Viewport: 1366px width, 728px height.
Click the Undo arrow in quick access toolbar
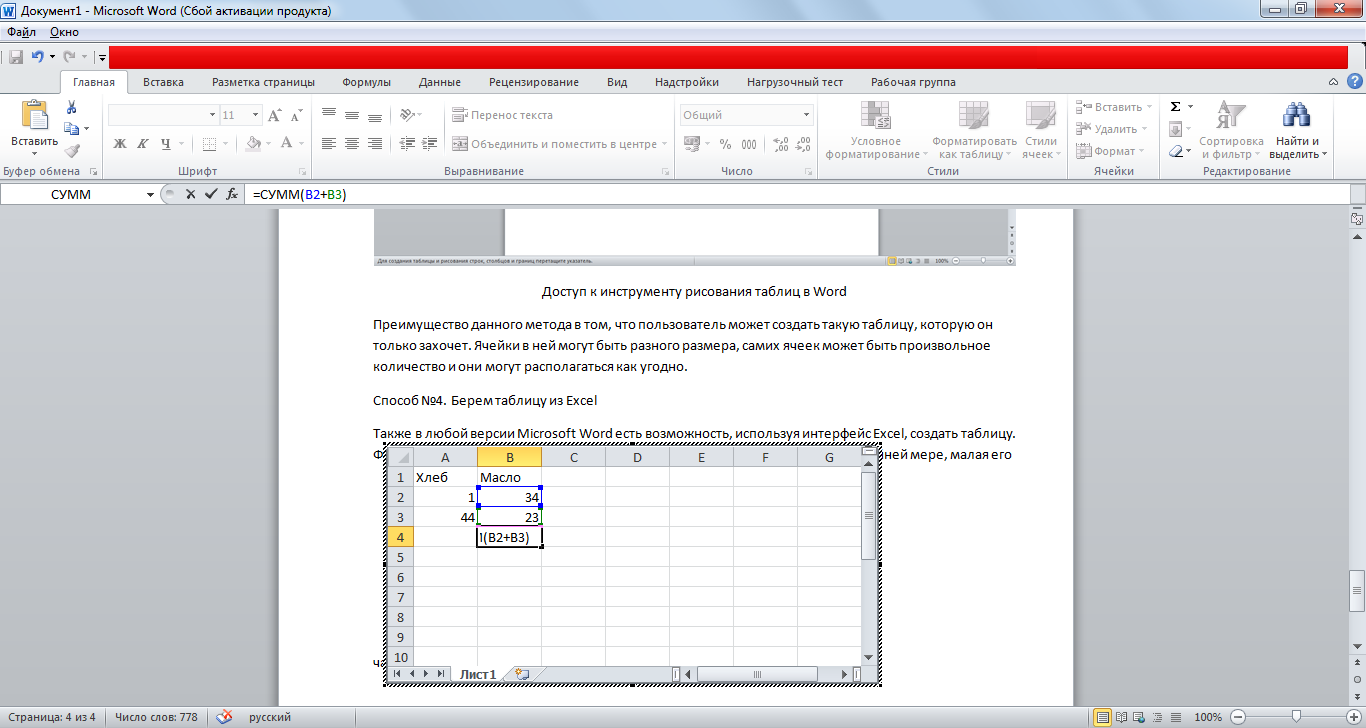tap(38, 58)
